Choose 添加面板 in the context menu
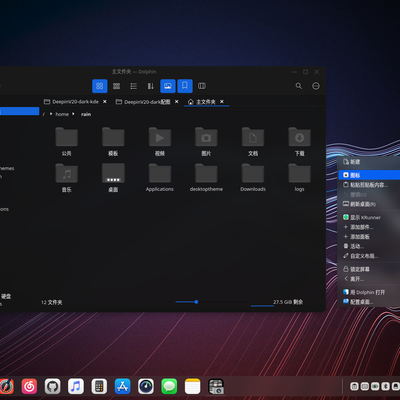Screen dimensions: 400x400 [369, 237]
